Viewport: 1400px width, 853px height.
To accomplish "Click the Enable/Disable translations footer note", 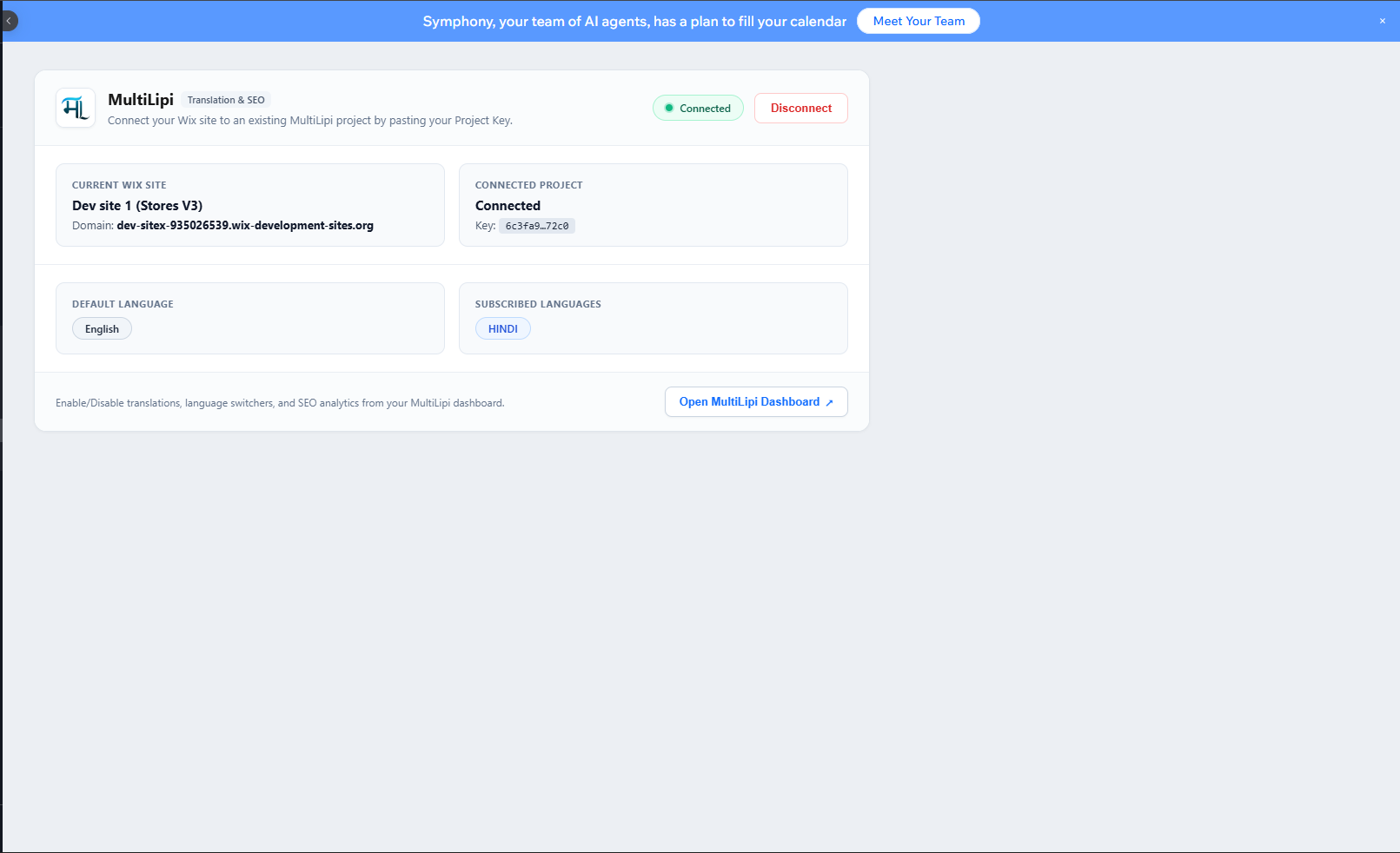I will pos(280,403).
